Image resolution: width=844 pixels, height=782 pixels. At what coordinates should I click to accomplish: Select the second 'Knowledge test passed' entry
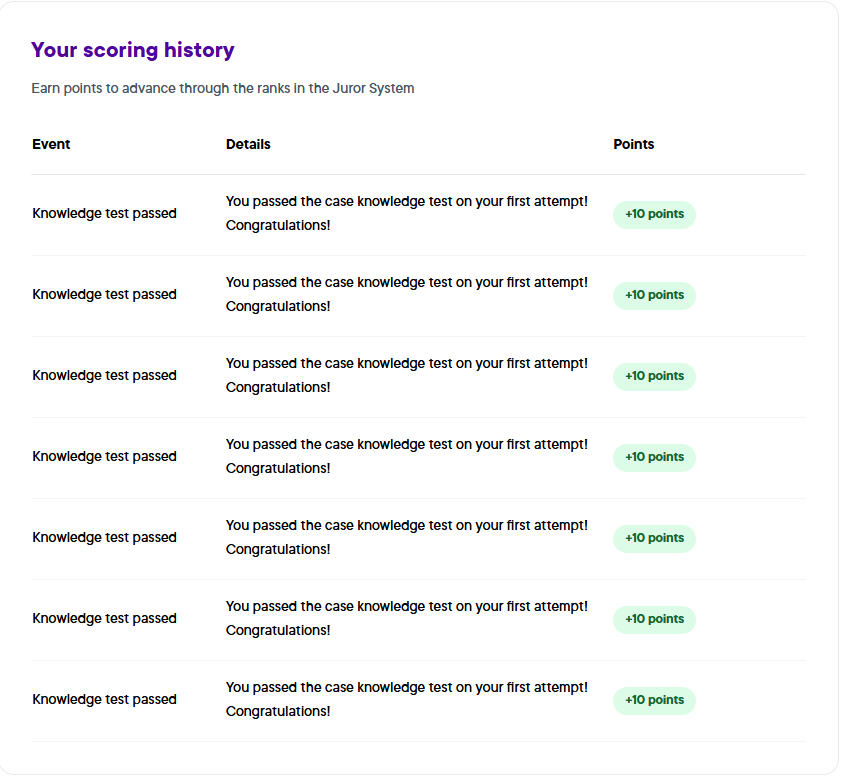pyautogui.click(x=104, y=294)
